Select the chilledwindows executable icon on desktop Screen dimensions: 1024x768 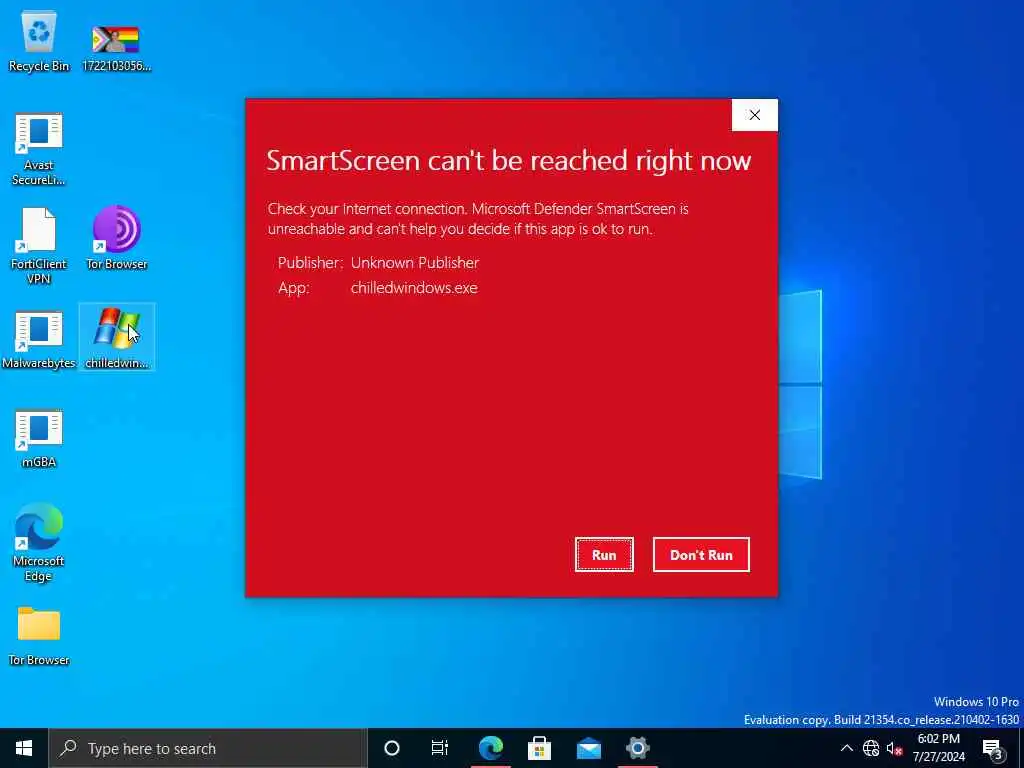[116, 338]
